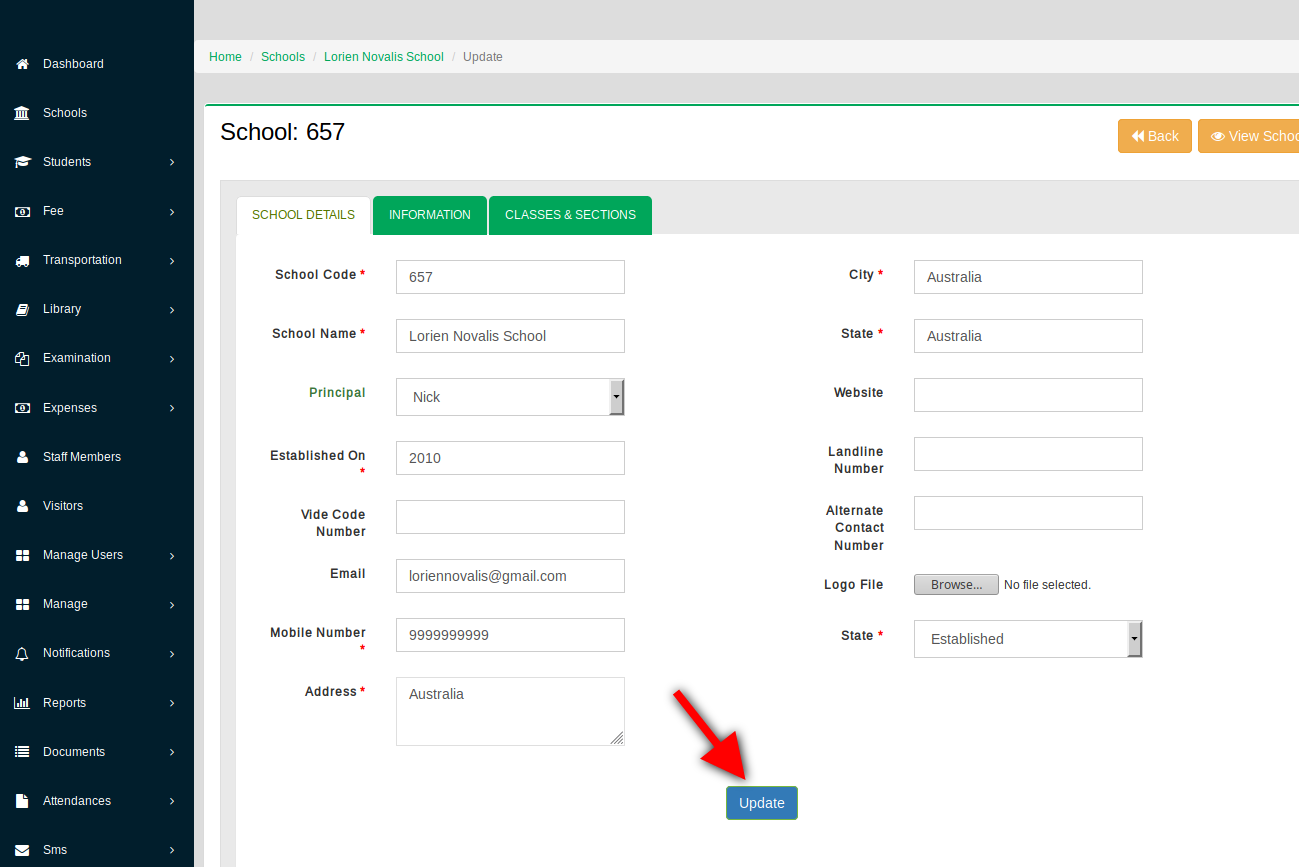Image resolution: width=1299 pixels, height=867 pixels.
Task: Open the Principal dropdown showing Nick
Action: (x=510, y=397)
